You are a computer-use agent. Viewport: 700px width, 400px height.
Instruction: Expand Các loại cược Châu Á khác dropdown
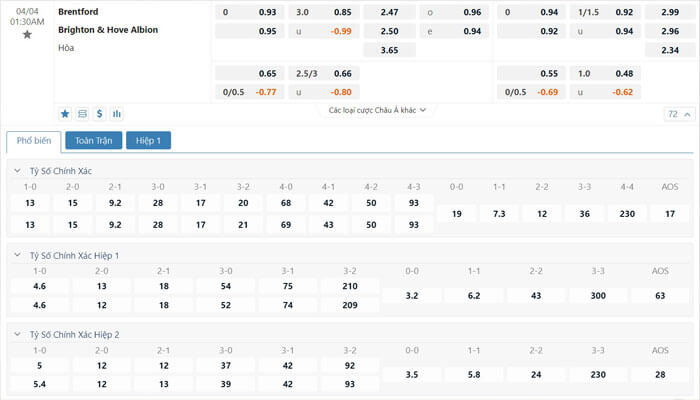click(x=377, y=110)
